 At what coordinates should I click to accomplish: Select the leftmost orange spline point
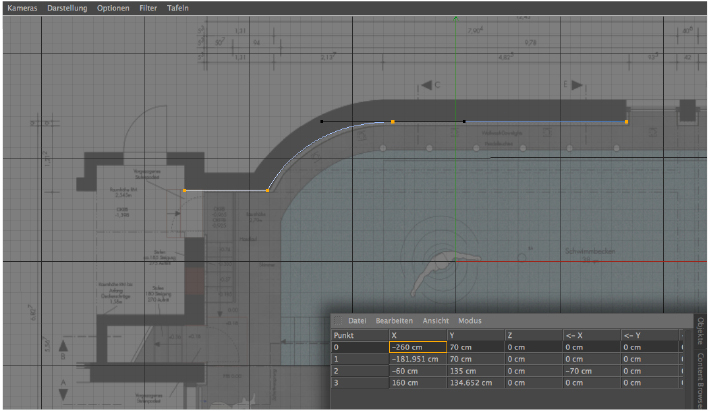184,189
